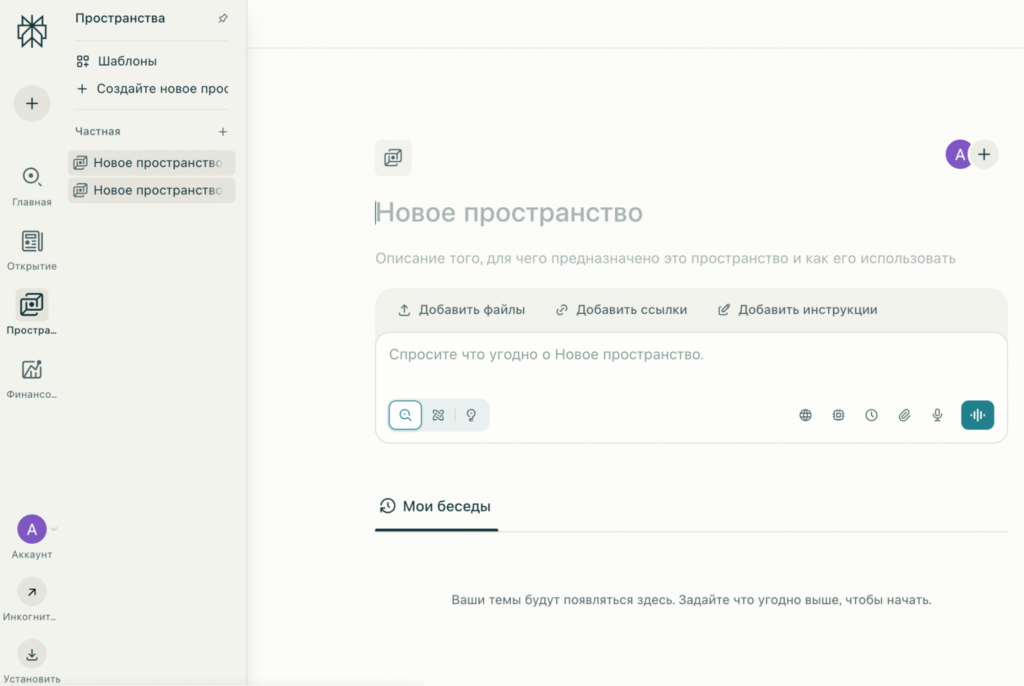Switch to the Мои беседы tab

[x=436, y=506]
